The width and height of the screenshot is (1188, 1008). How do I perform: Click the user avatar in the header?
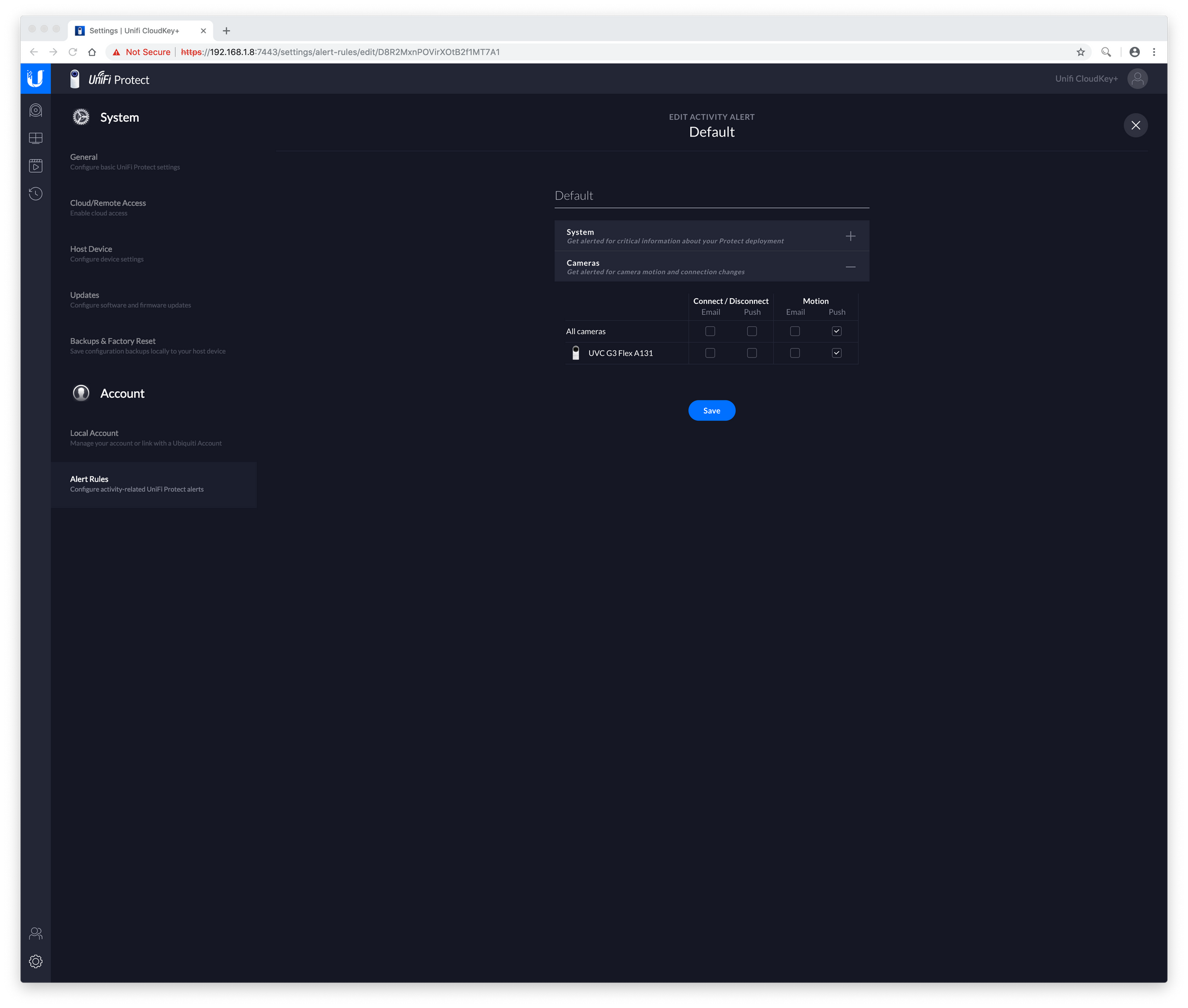coord(1137,78)
